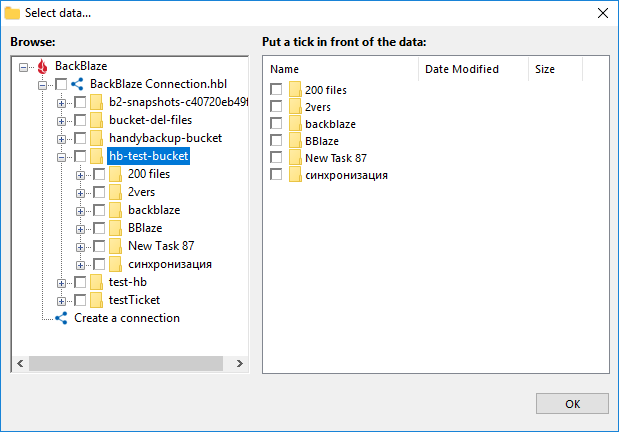Expand the bucket-del-files node
Screen dimensions: 619x432
pyautogui.click(x=61, y=121)
